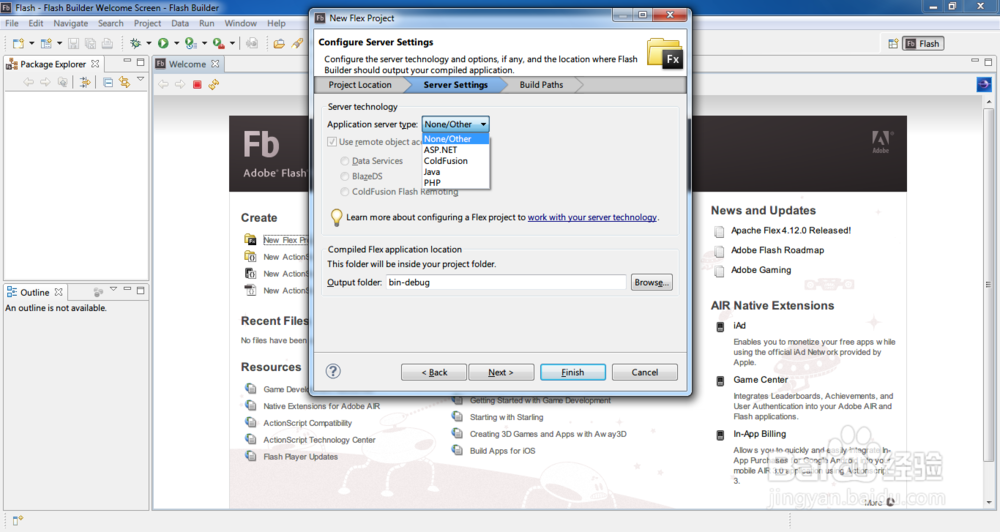Choose ASP.NET from server type list
1000x532 pixels.
[455, 150]
